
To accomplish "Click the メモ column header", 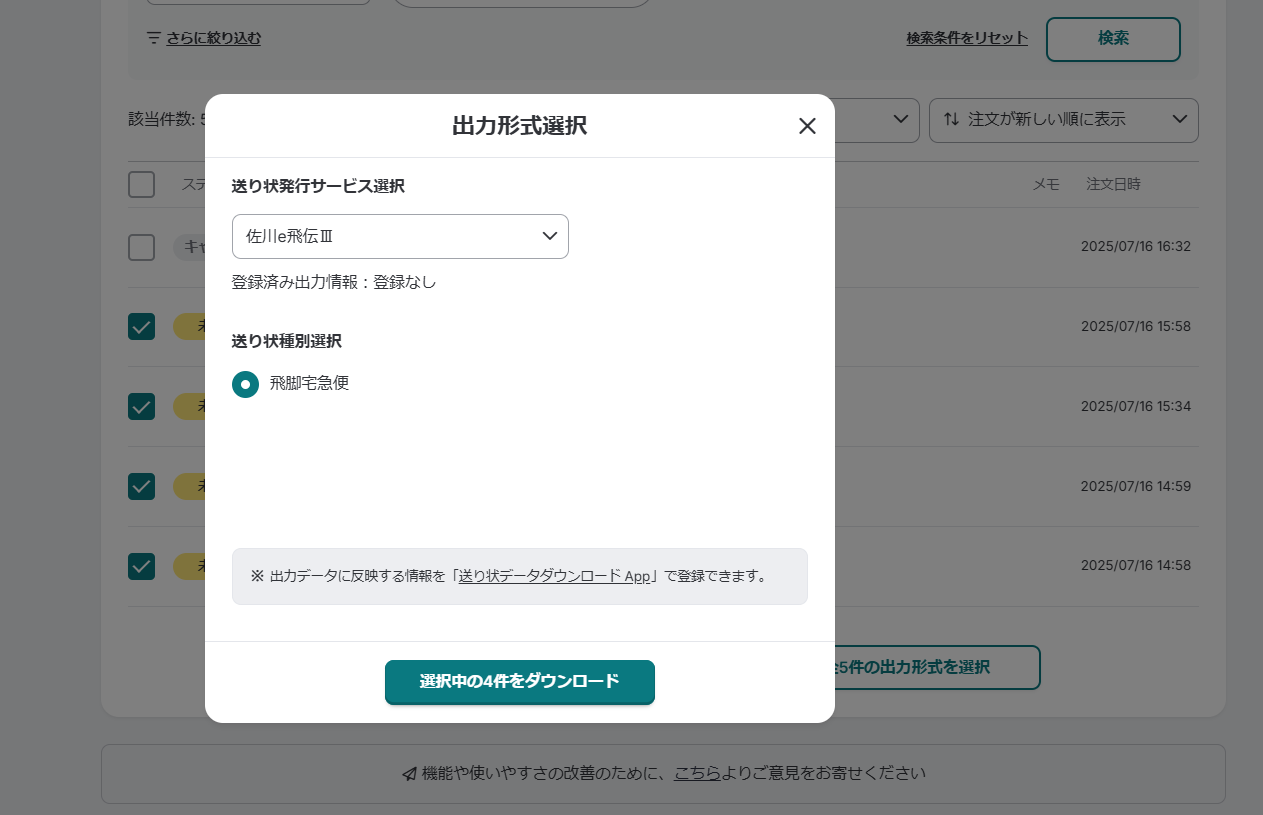I will tap(1046, 184).
